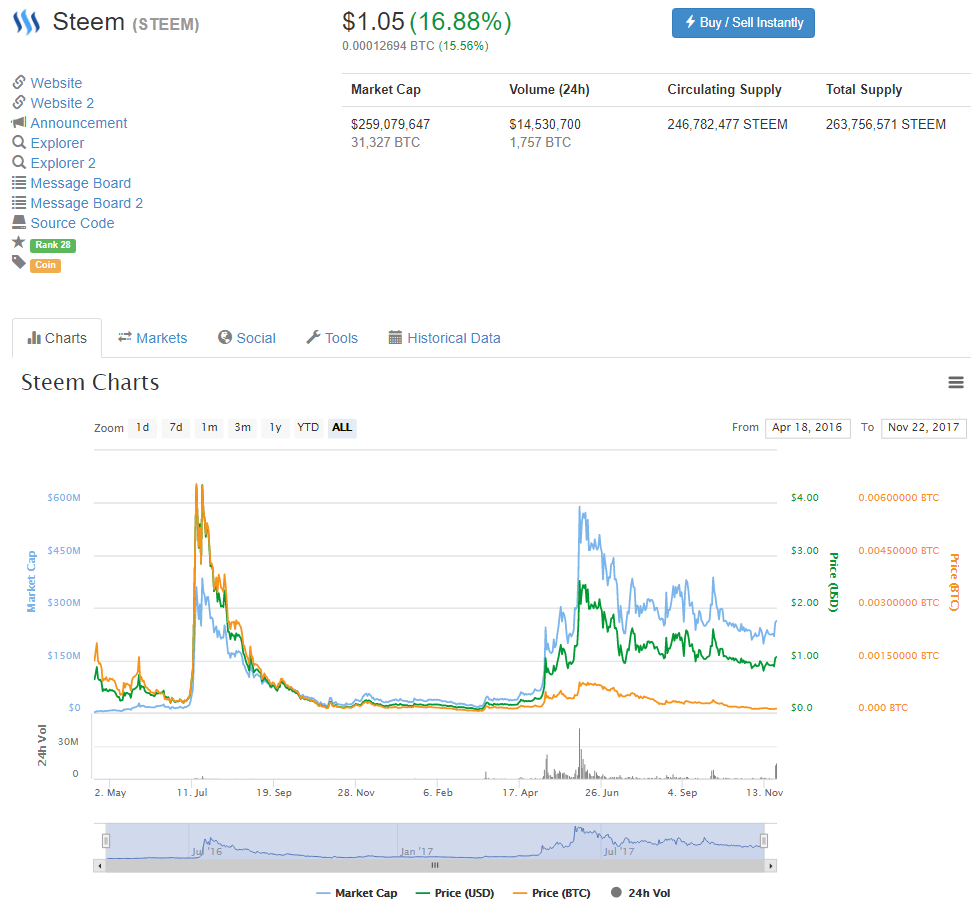The width and height of the screenshot is (971, 907).
Task: Select the Charts tab
Action: (x=57, y=338)
